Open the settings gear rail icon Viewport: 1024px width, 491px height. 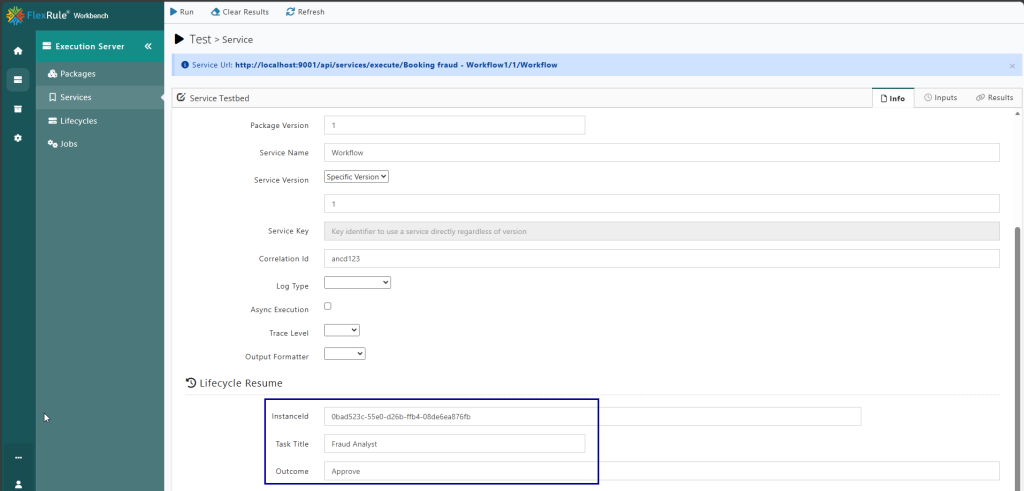tap(18, 138)
